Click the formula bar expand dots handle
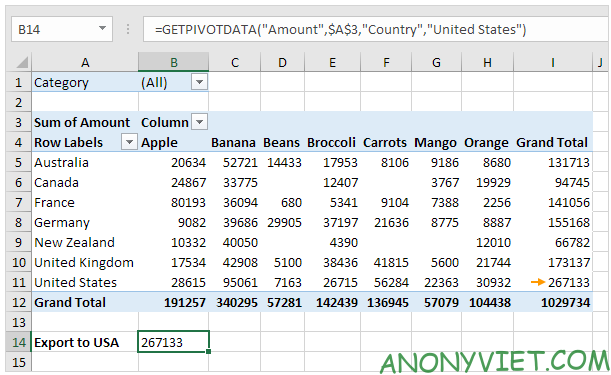This screenshot has height=375, width=611. (x=128, y=29)
